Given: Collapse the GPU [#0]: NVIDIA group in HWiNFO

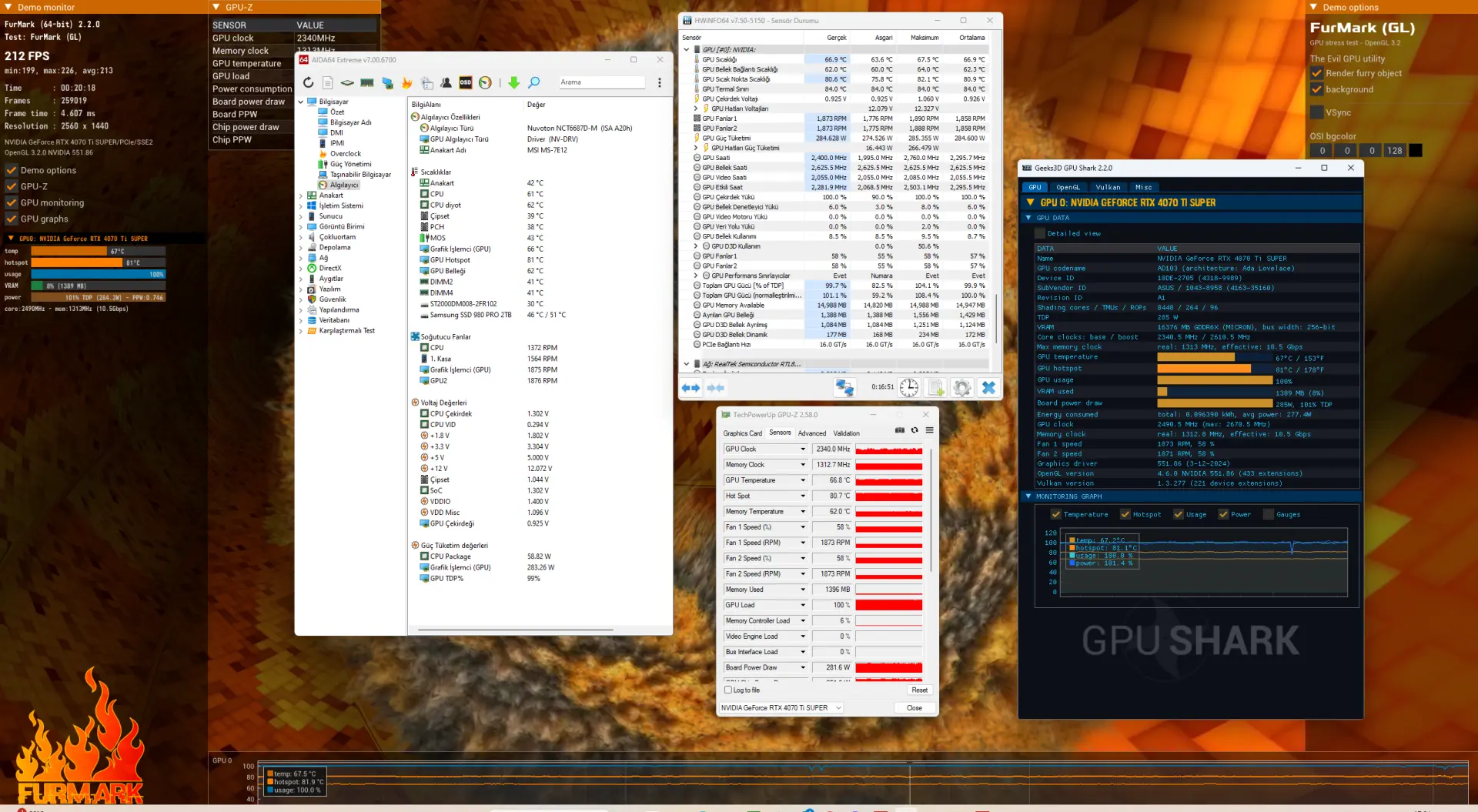Looking at the screenshot, I should 687,49.
